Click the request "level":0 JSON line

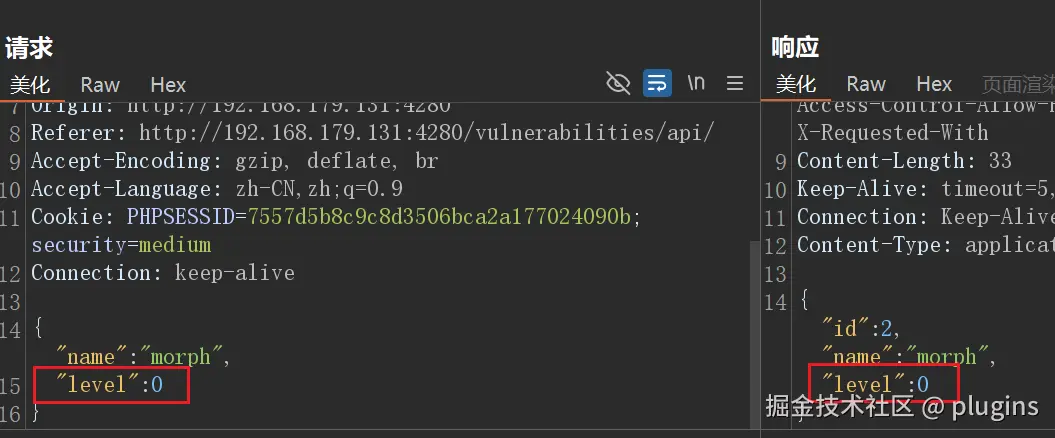110,384
